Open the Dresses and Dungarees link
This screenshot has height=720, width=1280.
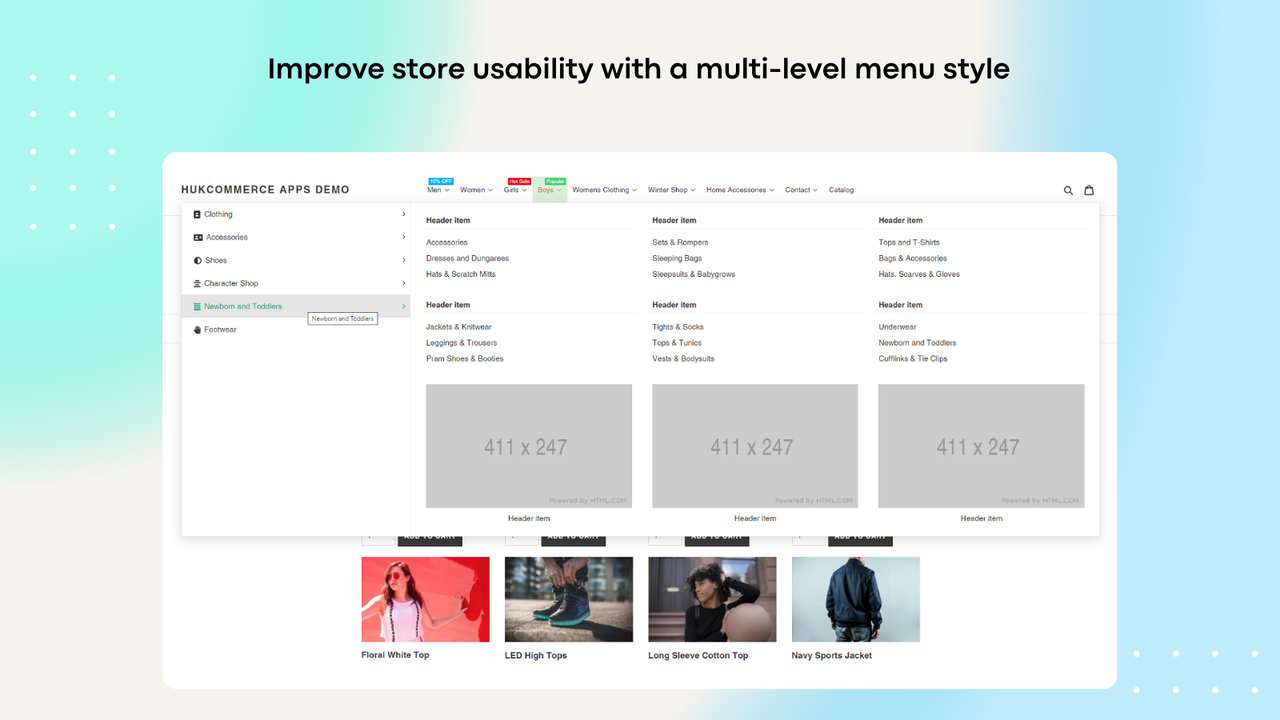[467, 258]
